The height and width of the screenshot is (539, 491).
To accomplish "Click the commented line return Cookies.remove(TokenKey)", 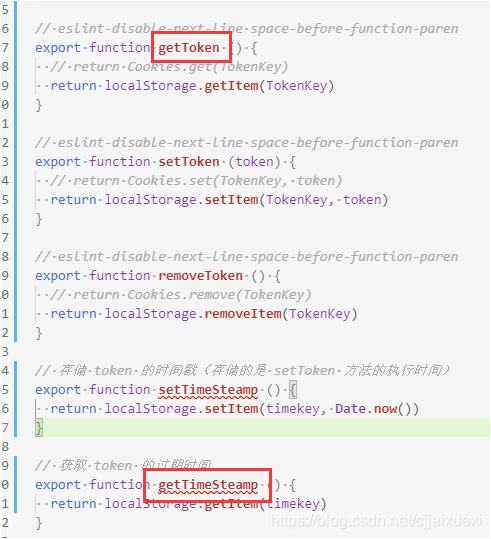I will point(181,295).
